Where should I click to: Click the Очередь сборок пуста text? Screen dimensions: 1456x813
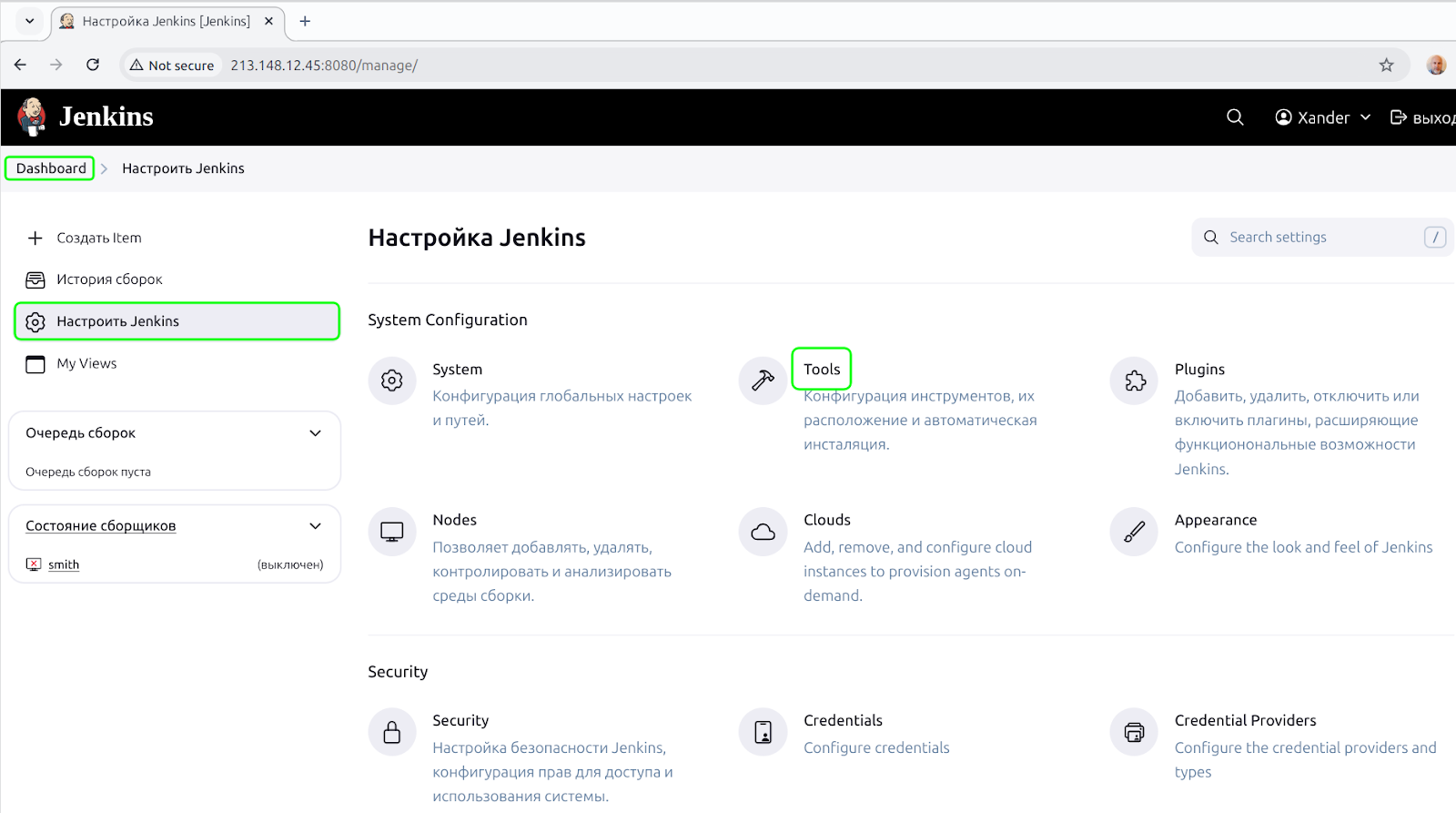[x=88, y=472]
